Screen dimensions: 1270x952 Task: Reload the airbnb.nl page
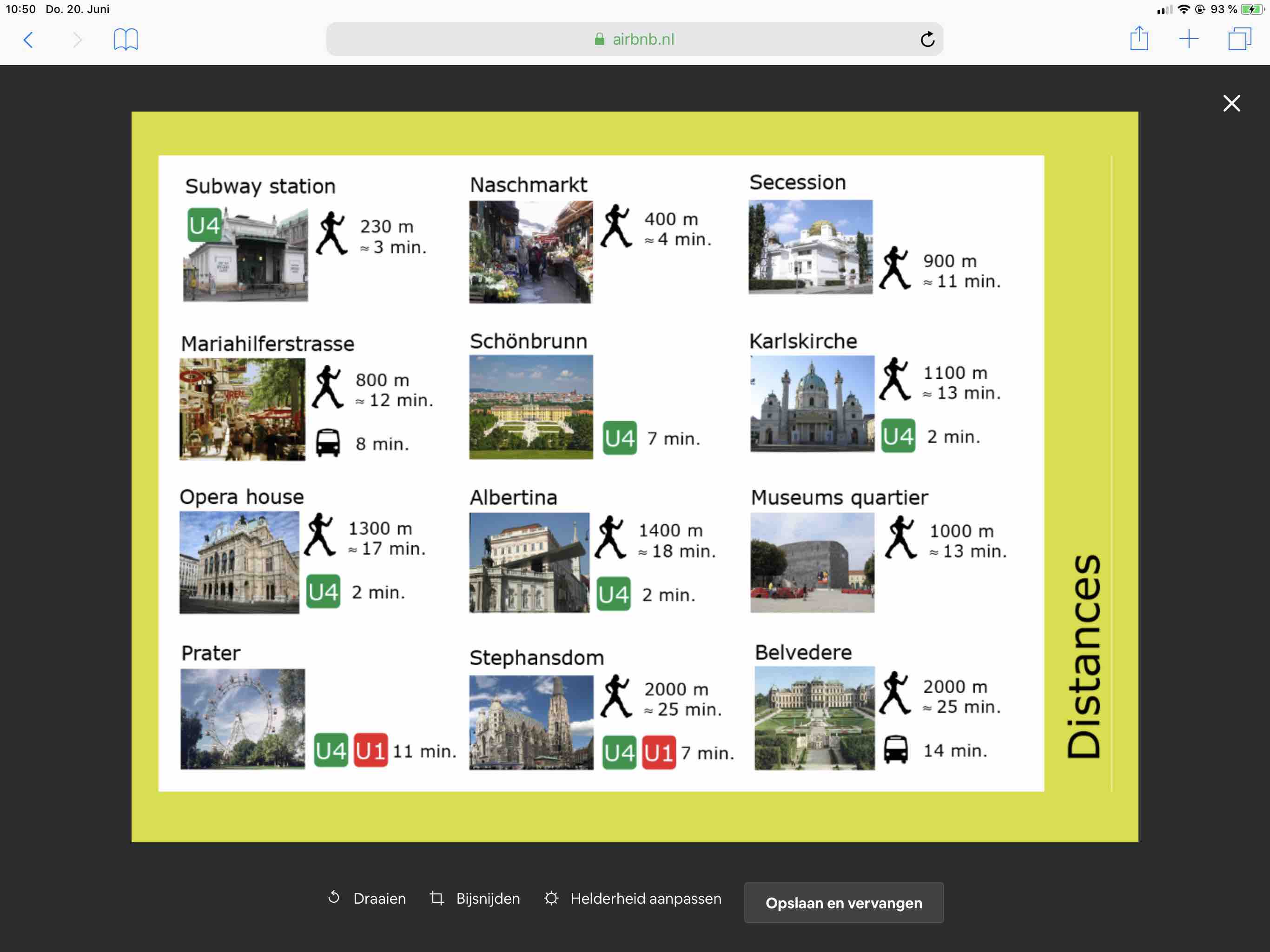click(926, 40)
